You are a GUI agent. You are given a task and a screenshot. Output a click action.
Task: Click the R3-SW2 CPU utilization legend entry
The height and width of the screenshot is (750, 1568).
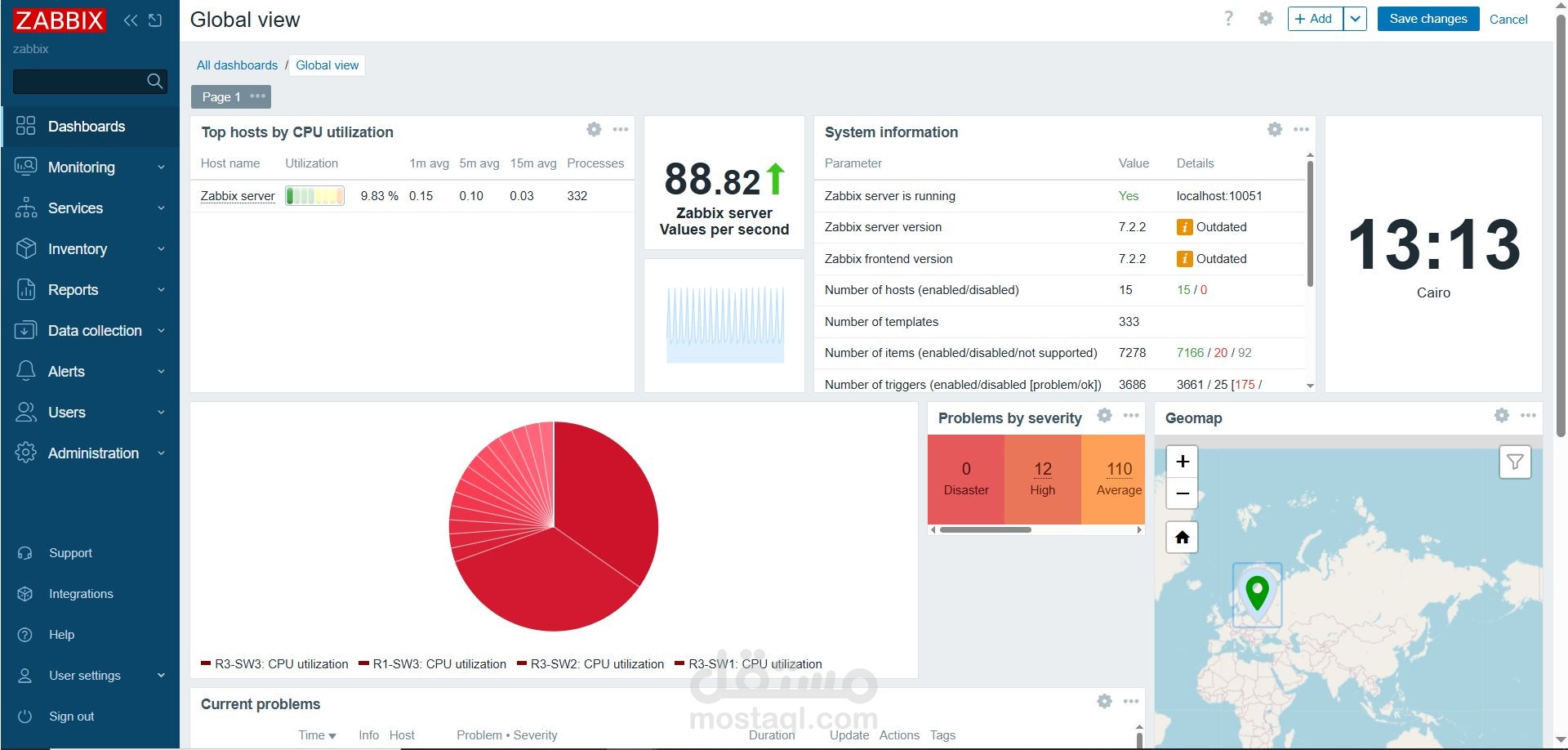click(590, 664)
